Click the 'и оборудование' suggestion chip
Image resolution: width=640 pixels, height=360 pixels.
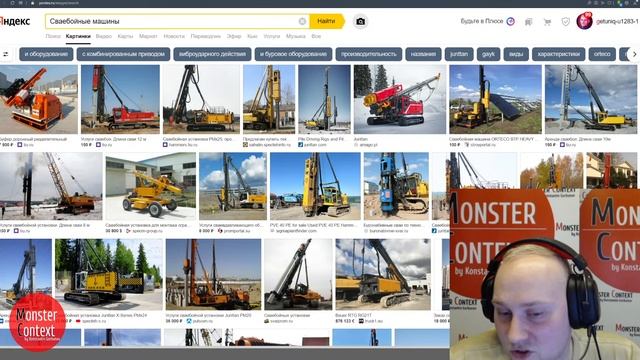(x=46, y=54)
